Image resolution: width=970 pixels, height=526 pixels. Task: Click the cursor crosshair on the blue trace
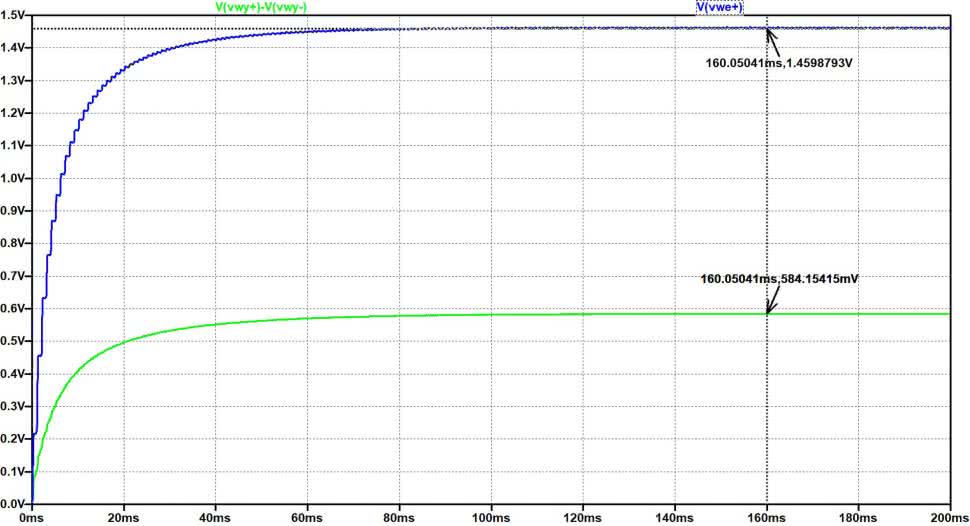tap(767, 28)
